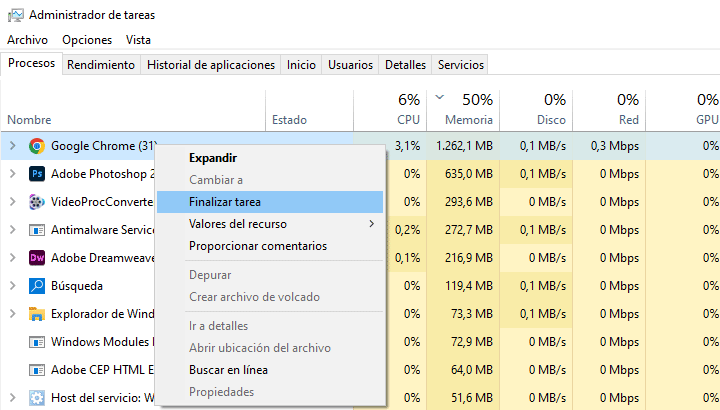
Task: Click the greyed Ir a detalles entry
Action: pyautogui.click(x=270, y=326)
